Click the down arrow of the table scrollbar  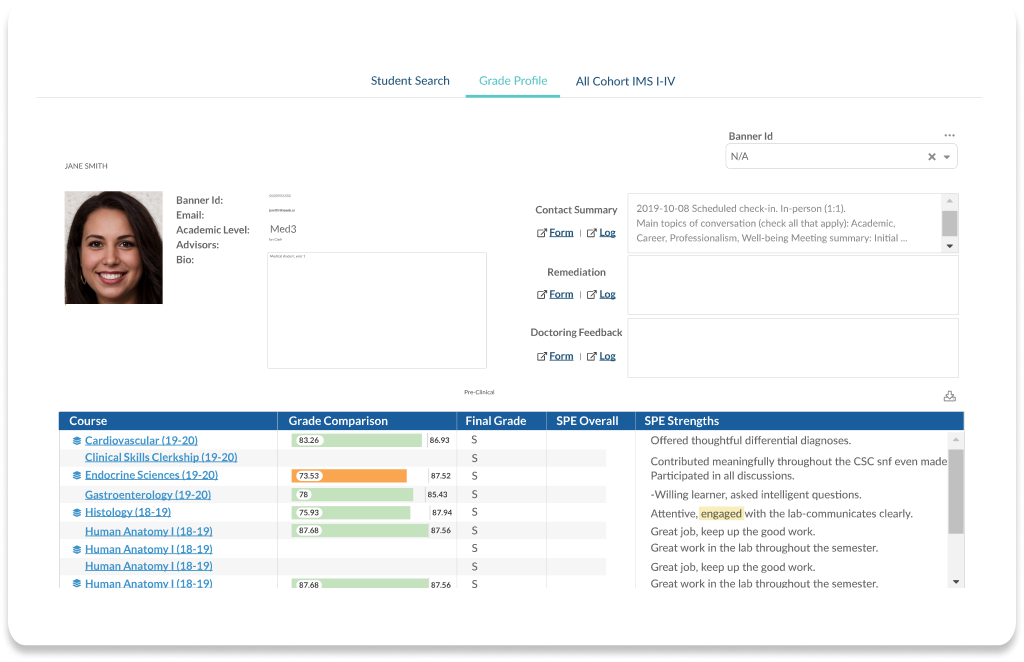pos(956,581)
